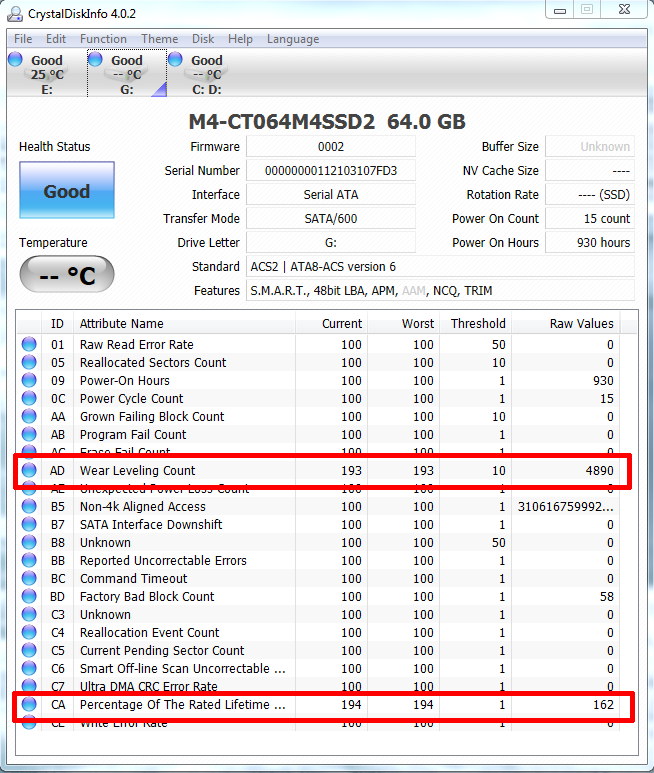
Task: Select the Reallocated Sectors Count row text
Action: pyautogui.click(x=153, y=362)
